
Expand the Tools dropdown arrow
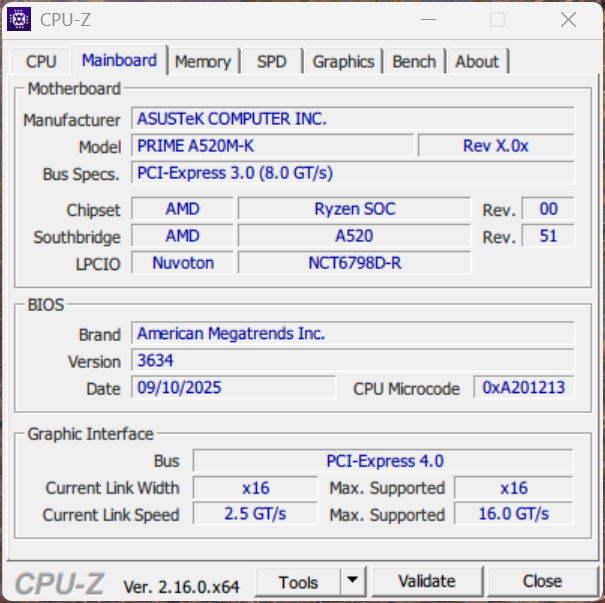click(x=353, y=581)
